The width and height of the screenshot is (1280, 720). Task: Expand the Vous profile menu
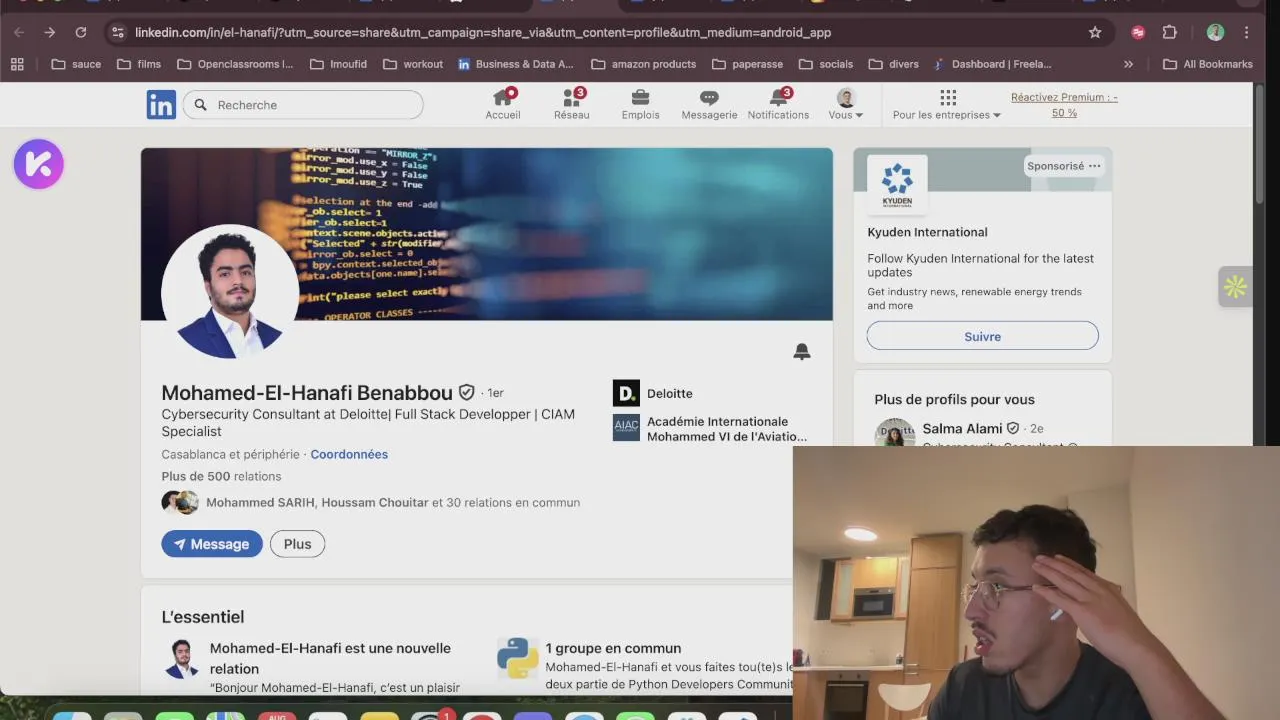point(846,104)
